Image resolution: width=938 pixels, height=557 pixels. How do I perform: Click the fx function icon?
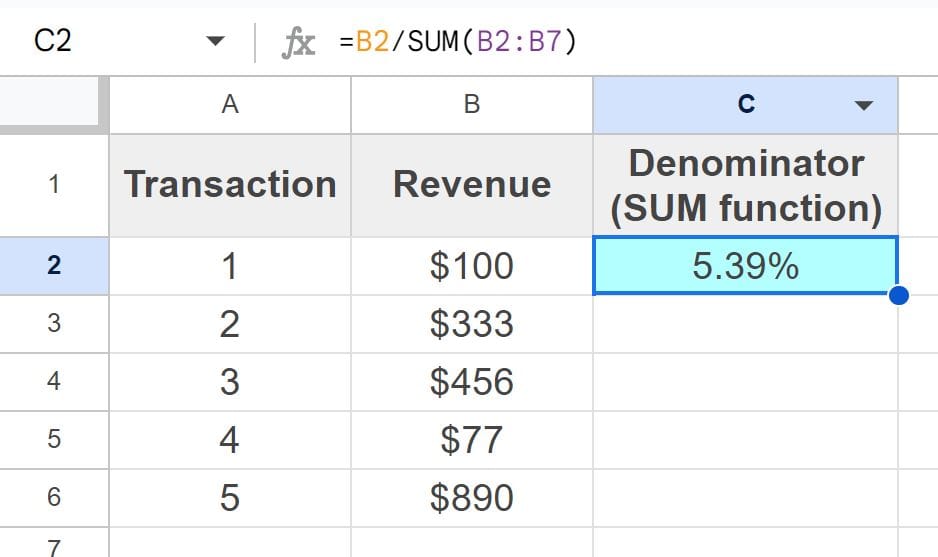(298, 42)
